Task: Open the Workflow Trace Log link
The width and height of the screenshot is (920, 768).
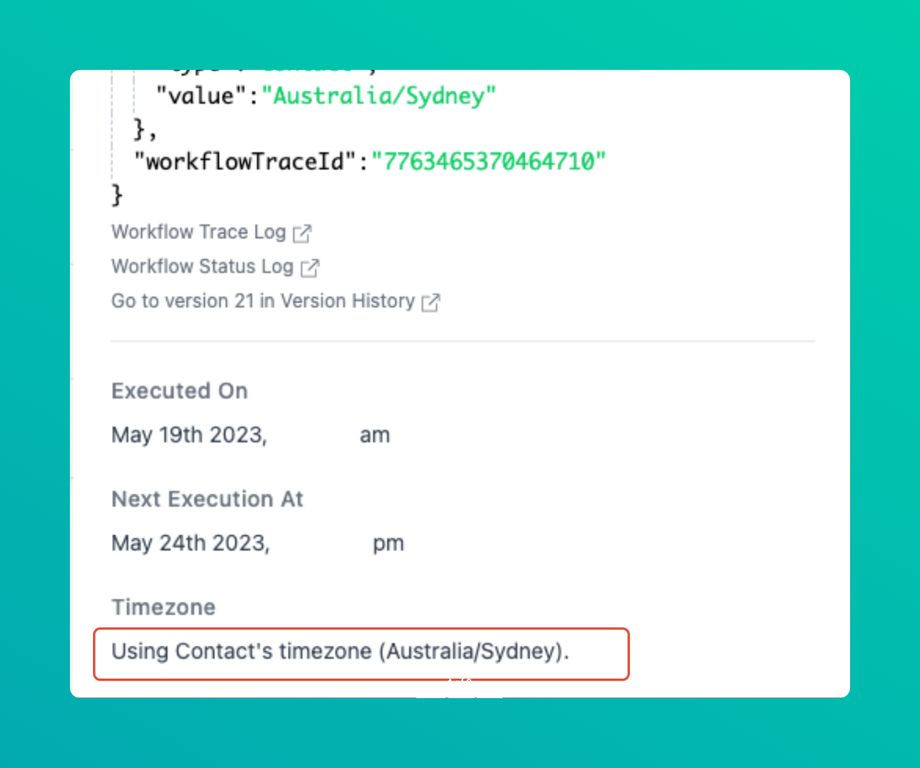Action: tap(199, 232)
